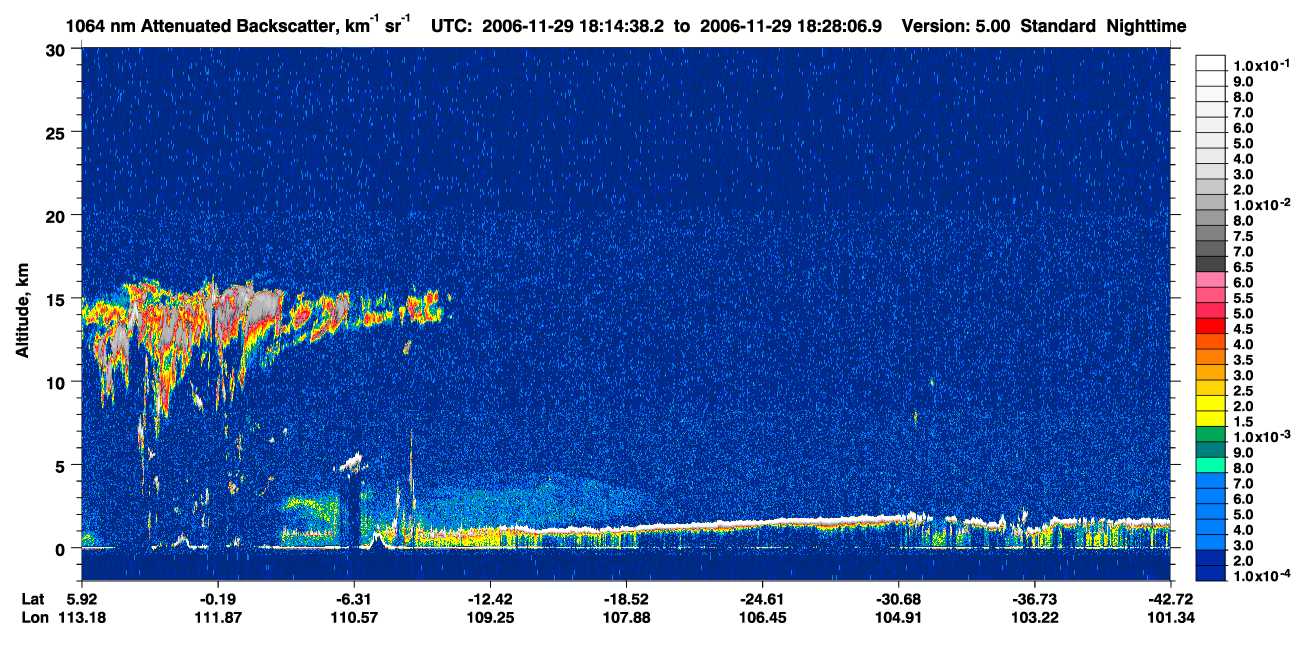Click latitude value 5.92

pyautogui.click(x=81, y=598)
